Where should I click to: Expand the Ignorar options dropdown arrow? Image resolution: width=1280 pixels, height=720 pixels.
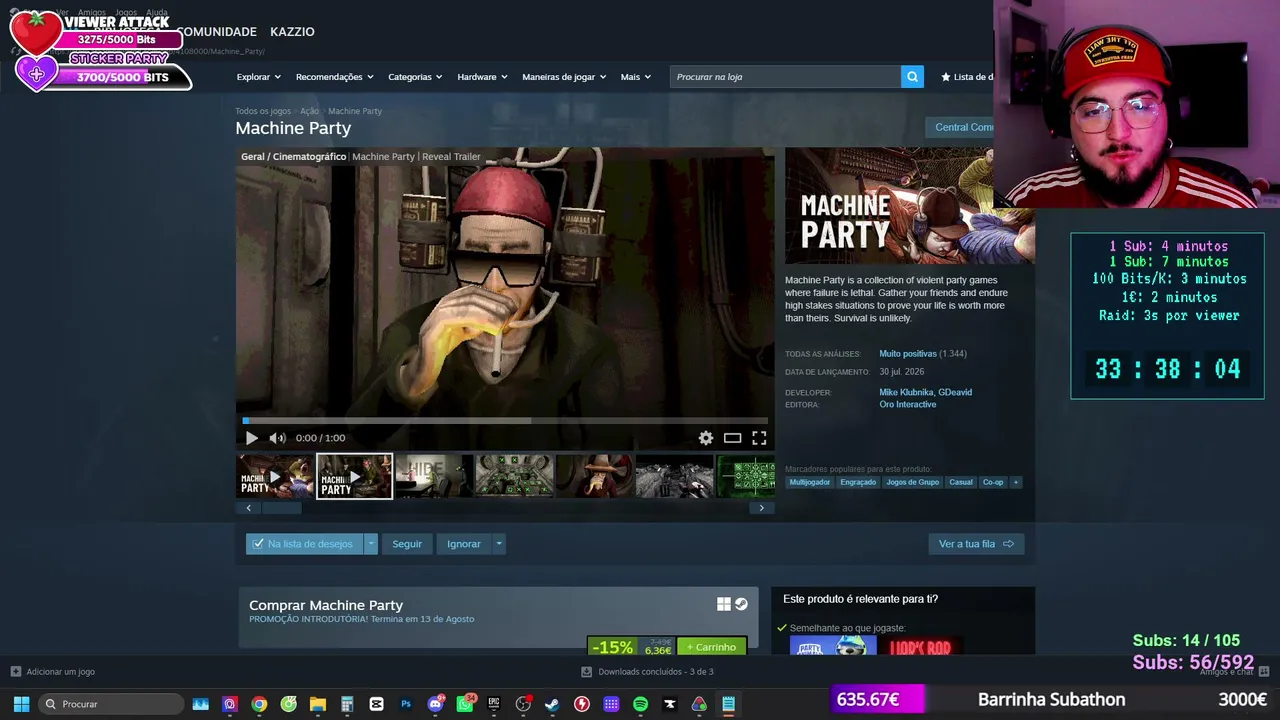[x=498, y=544]
